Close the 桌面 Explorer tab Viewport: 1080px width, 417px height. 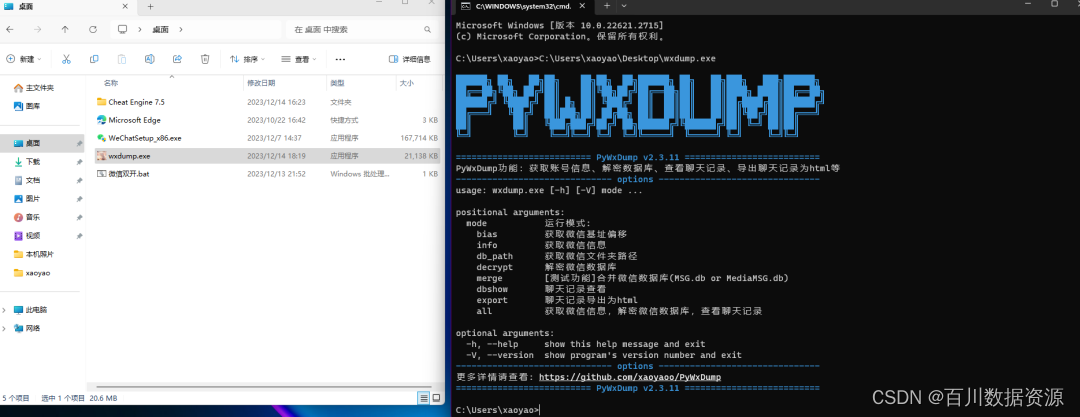click(x=125, y=6)
